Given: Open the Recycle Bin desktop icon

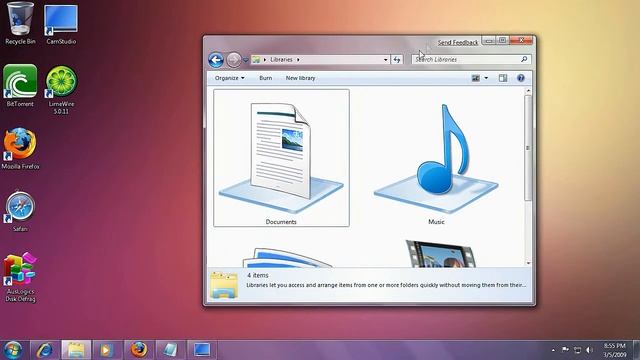Looking at the screenshot, I should tap(20, 23).
